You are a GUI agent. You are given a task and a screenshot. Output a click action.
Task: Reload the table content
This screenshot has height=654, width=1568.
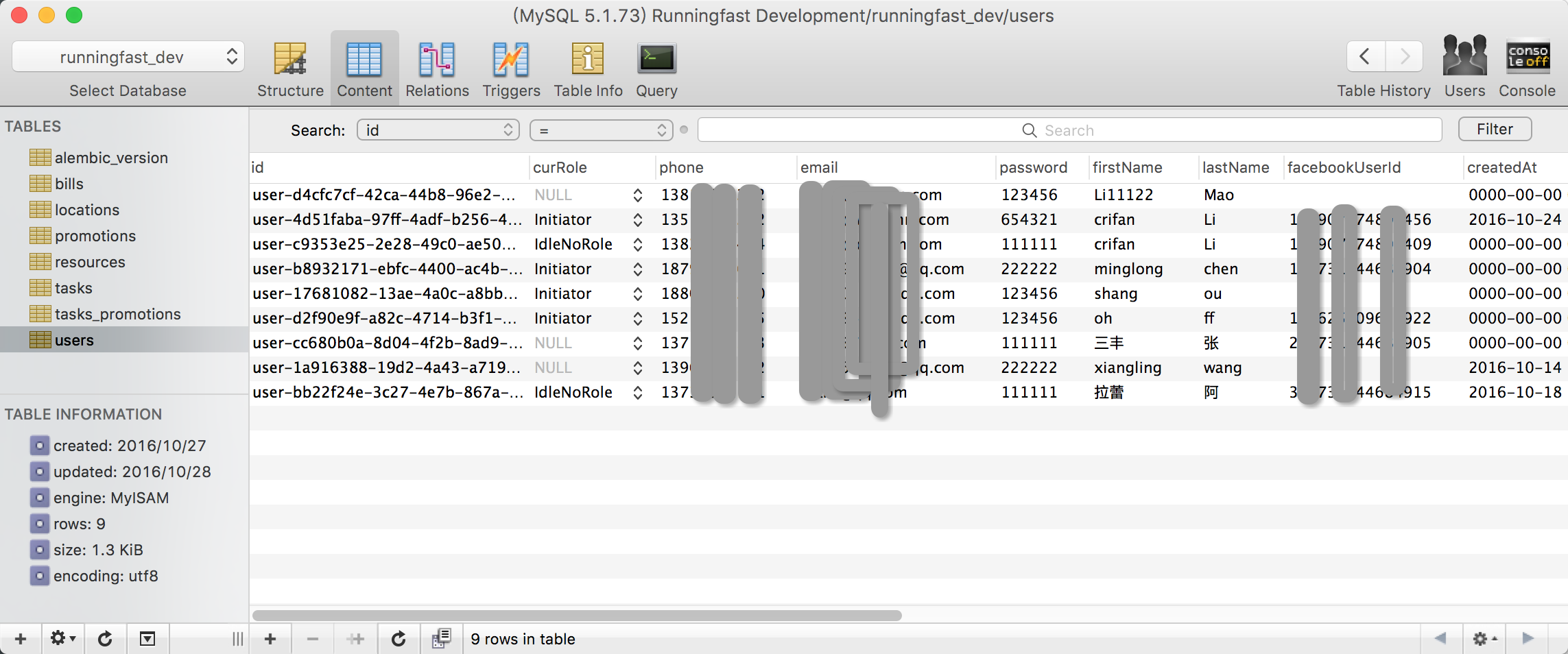pos(398,639)
